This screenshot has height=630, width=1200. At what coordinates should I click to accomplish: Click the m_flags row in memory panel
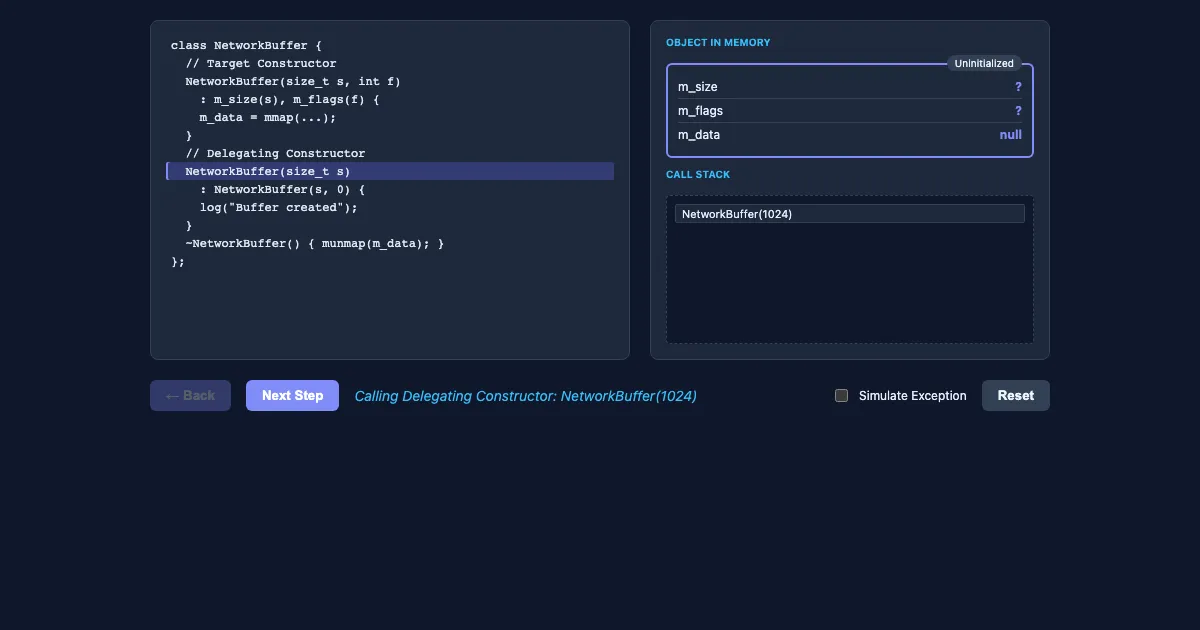coord(850,111)
